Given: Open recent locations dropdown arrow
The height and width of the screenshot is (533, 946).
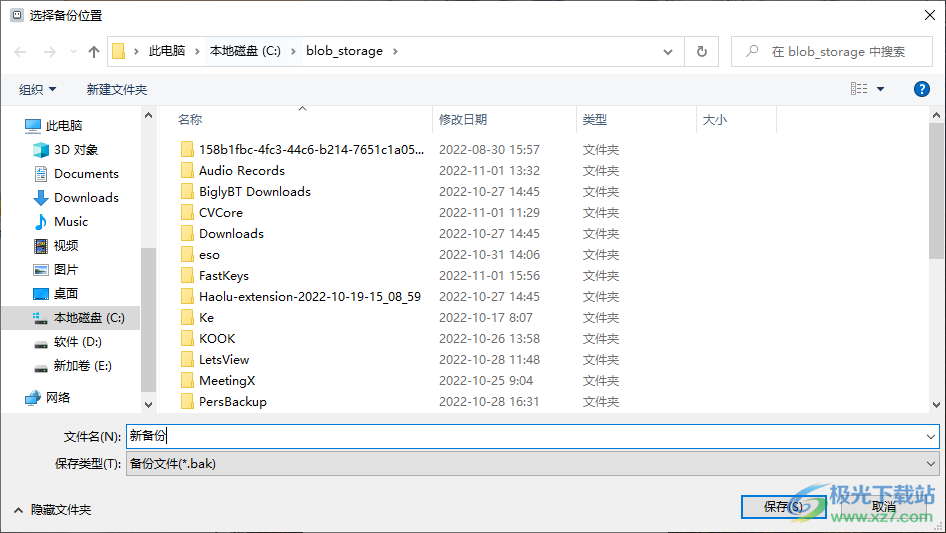Looking at the screenshot, I should click(73, 52).
